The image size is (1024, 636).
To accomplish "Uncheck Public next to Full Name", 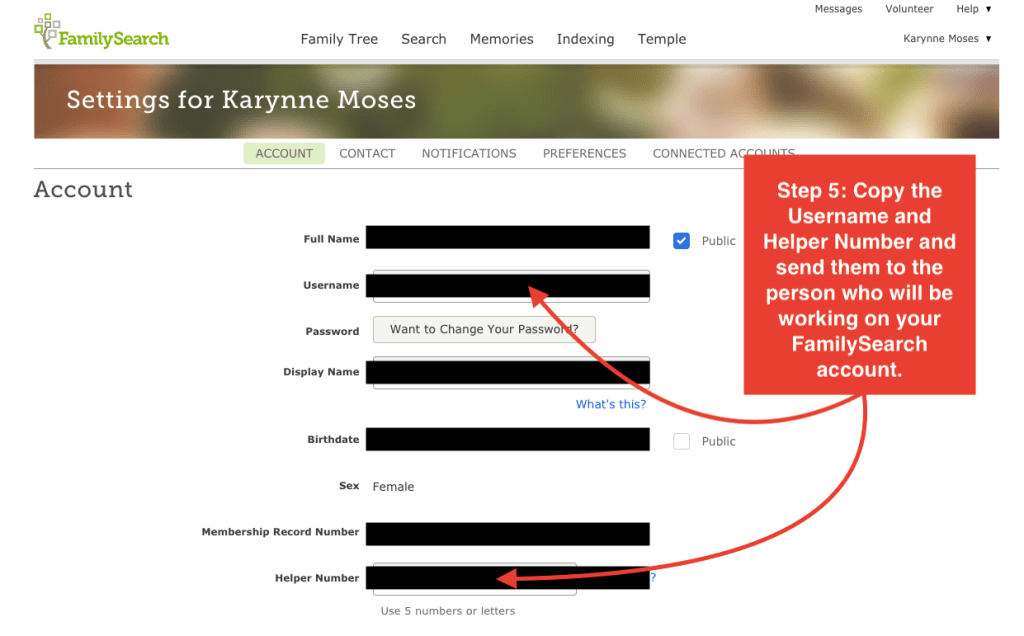I will 681,240.
